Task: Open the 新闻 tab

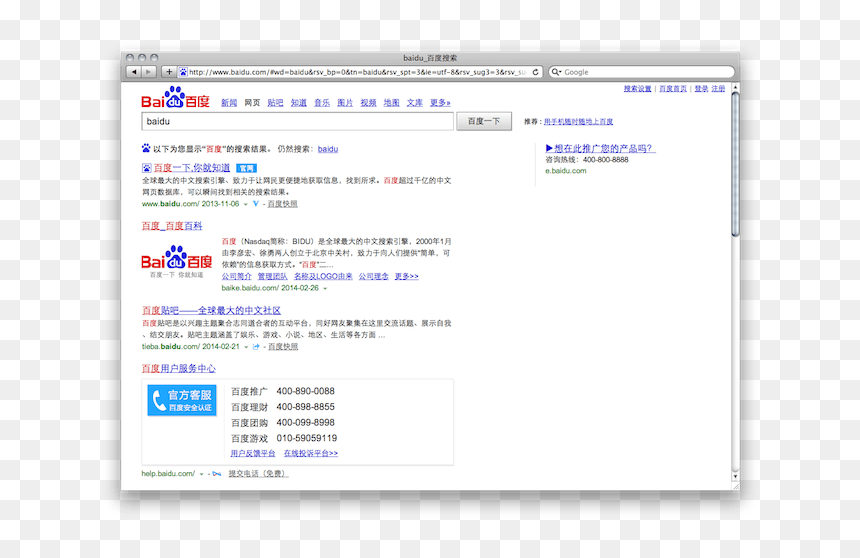Action: (229, 103)
